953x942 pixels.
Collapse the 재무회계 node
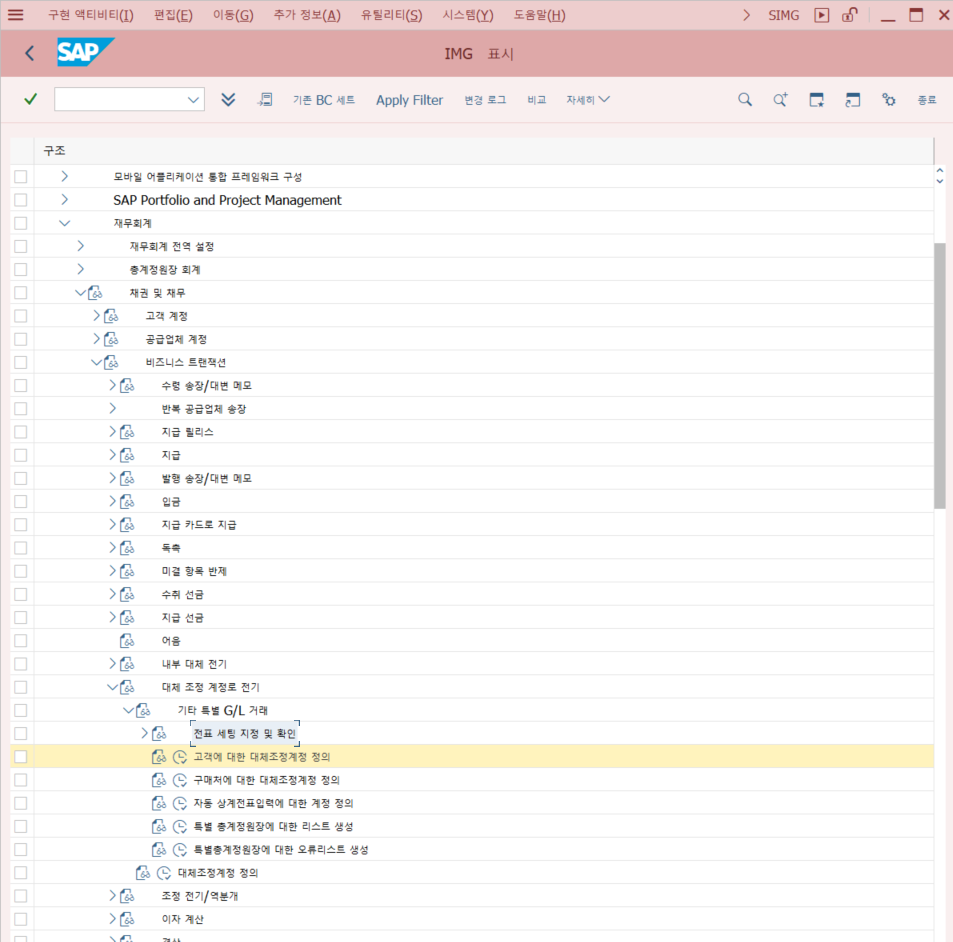tap(64, 223)
